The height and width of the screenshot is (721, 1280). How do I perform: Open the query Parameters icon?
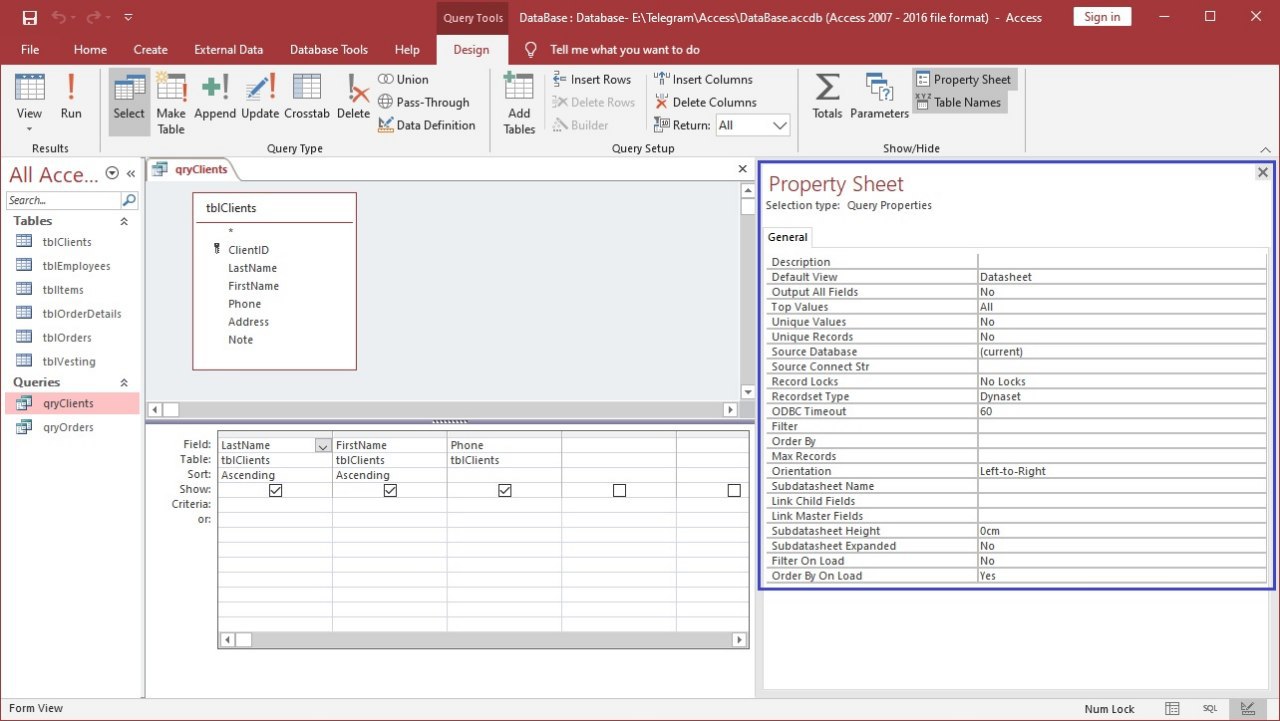click(x=879, y=98)
